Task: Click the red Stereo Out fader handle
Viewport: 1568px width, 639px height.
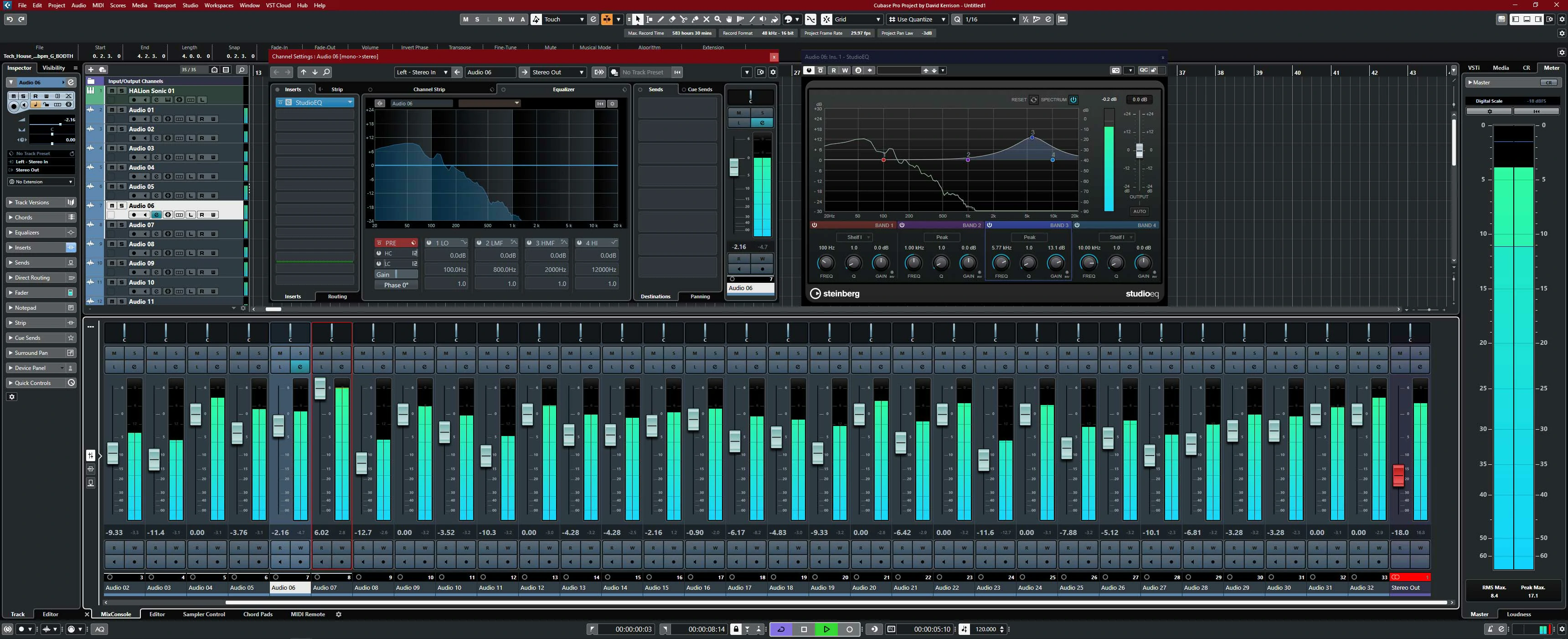Action: tap(1399, 475)
